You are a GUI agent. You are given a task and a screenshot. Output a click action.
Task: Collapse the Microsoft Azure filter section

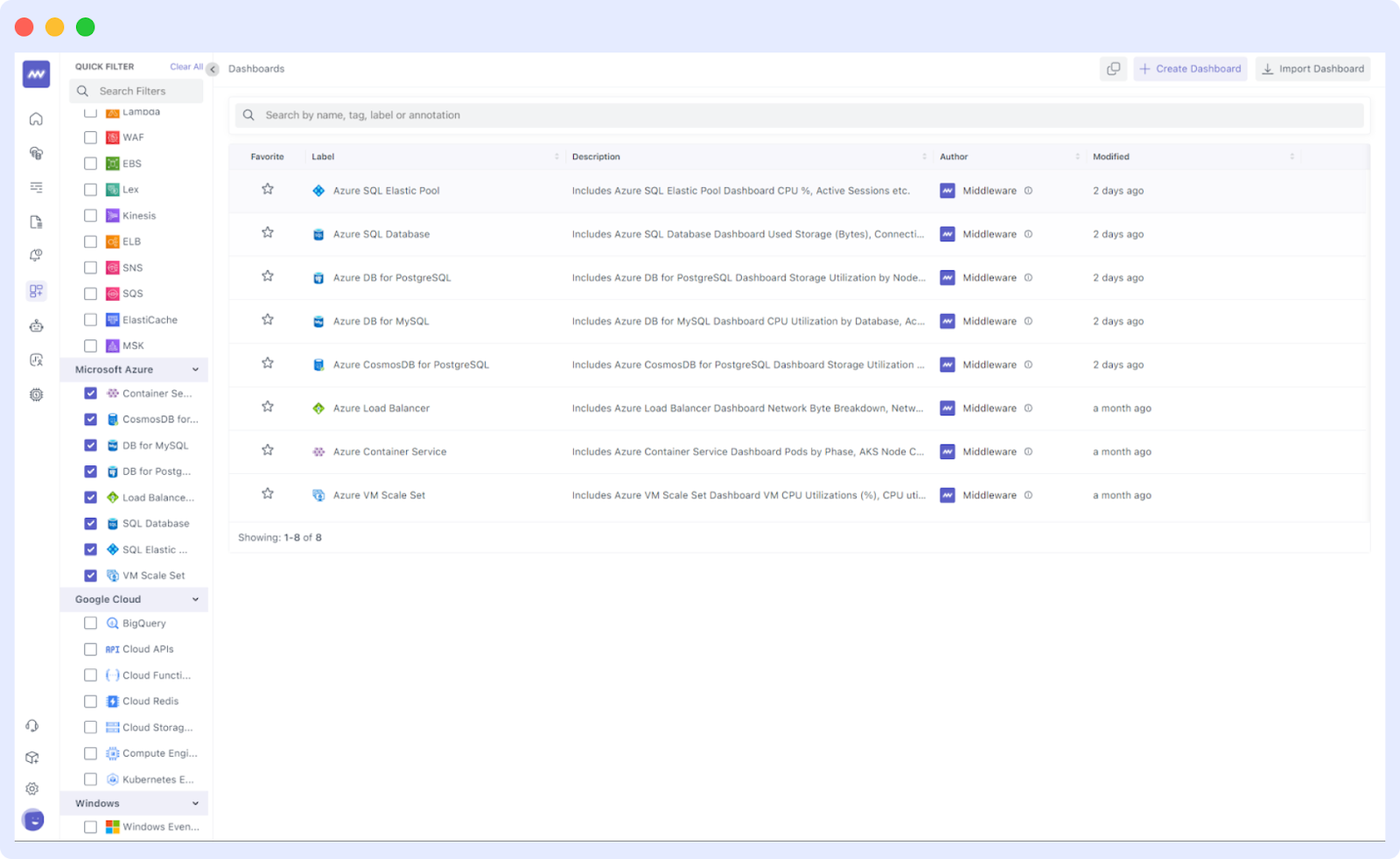click(x=194, y=369)
